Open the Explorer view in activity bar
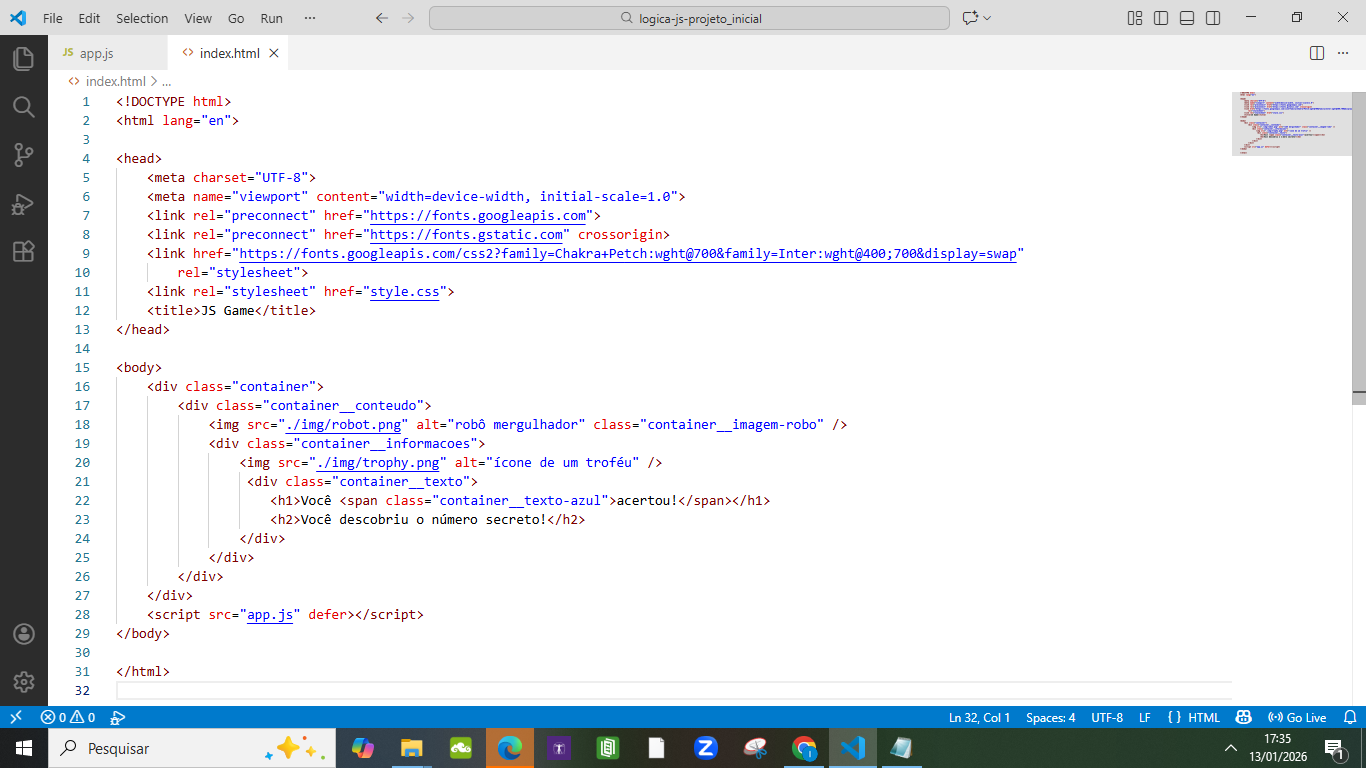Viewport: 1366px width, 768px height. pyautogui.click(x=23, y=59)
